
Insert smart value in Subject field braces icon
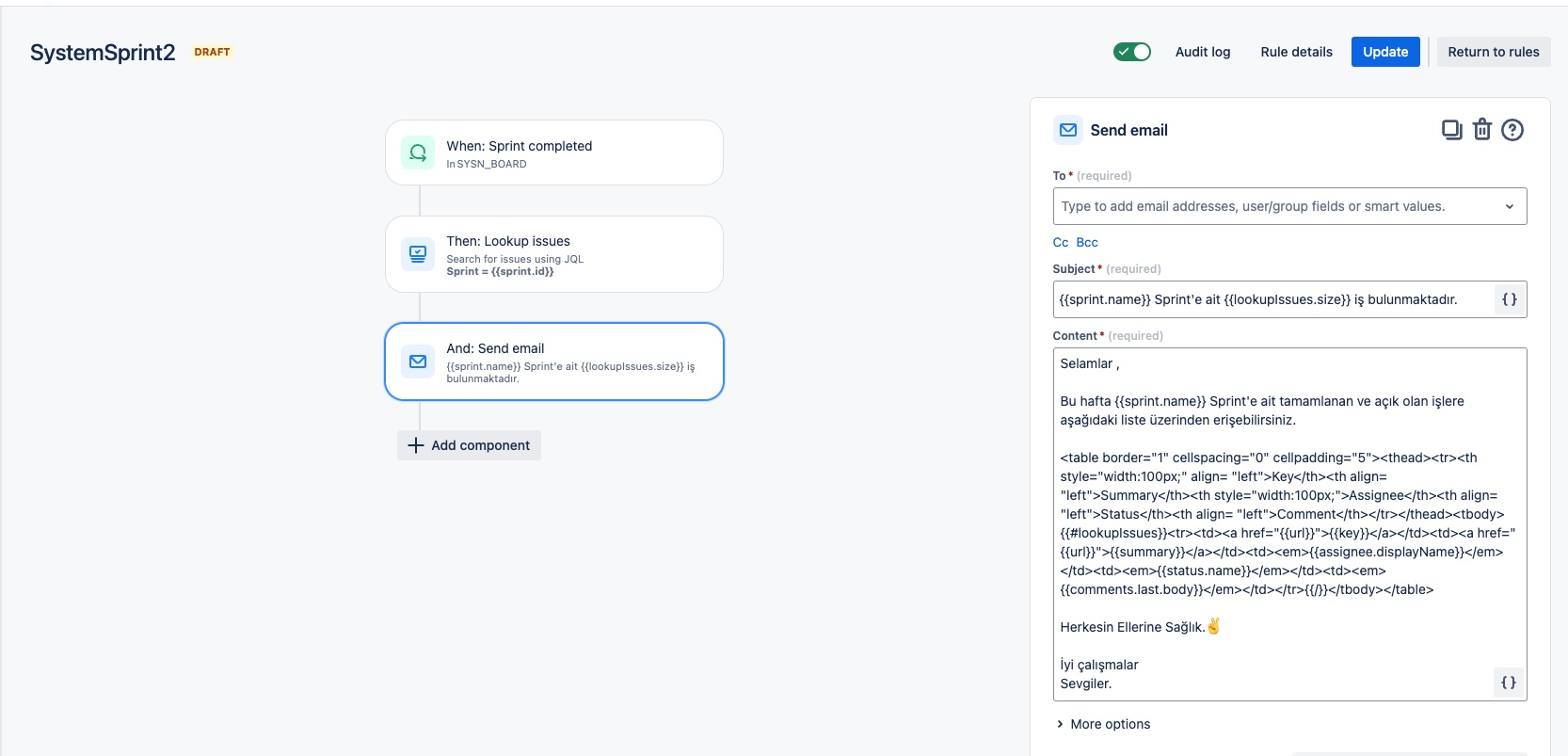click(x=1510, y=299)
